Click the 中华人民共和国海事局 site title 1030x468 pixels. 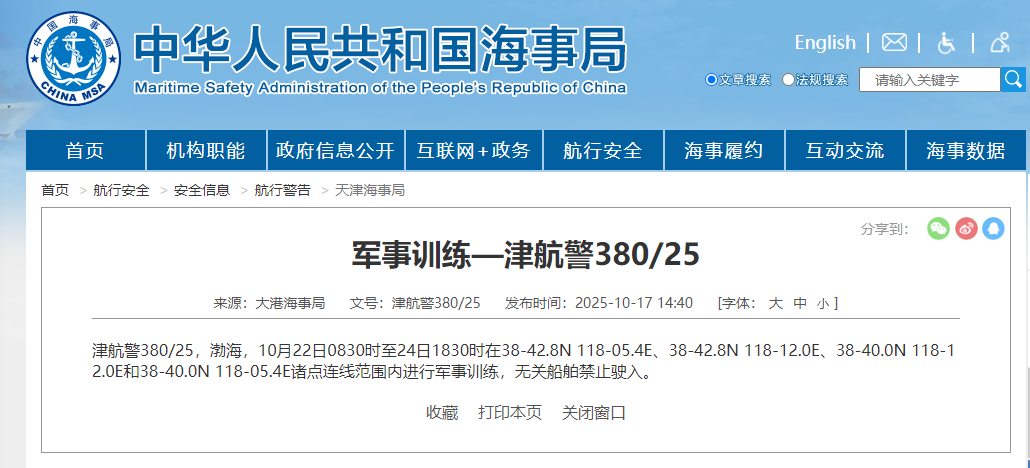coord(380,48)
